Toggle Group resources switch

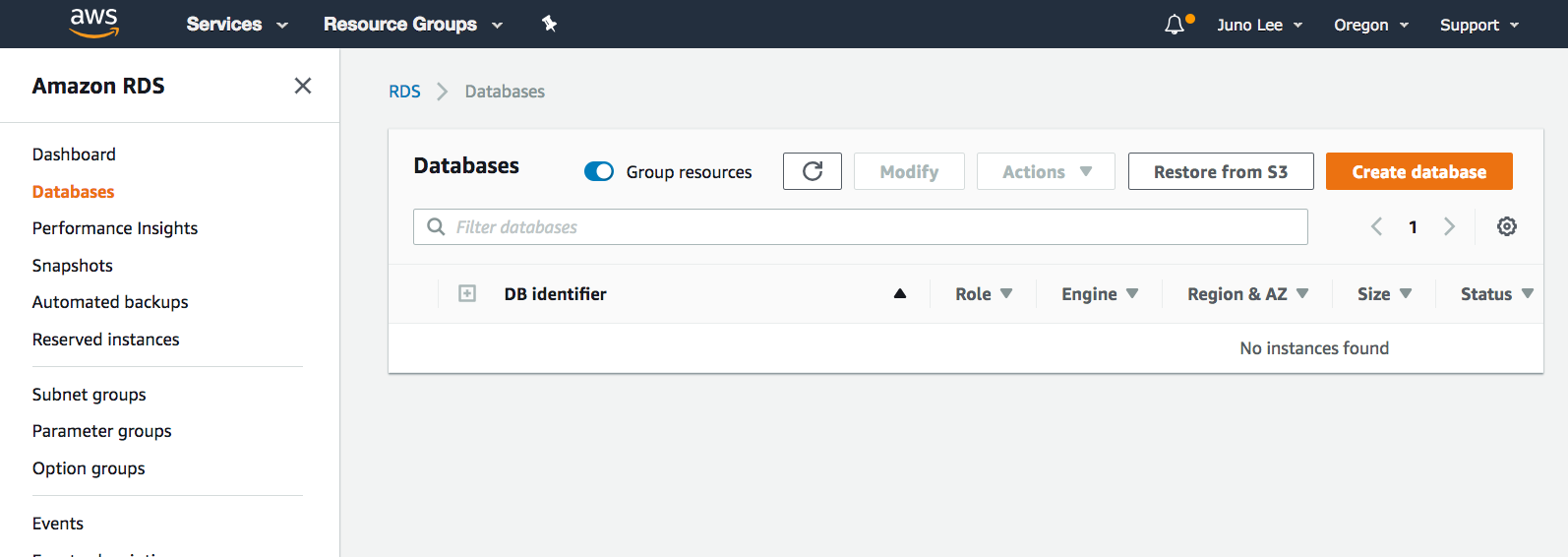click(599, 171)
